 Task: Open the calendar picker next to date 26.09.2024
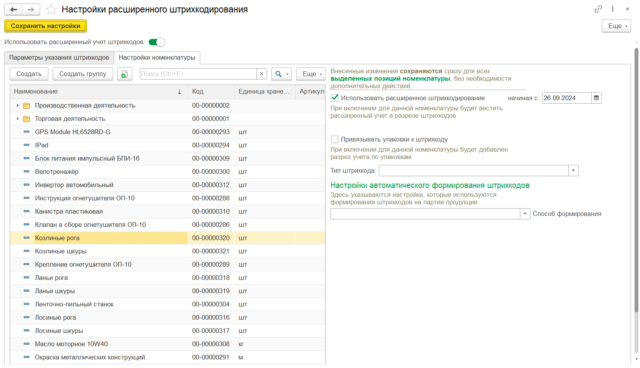click(x=596, y=98)
